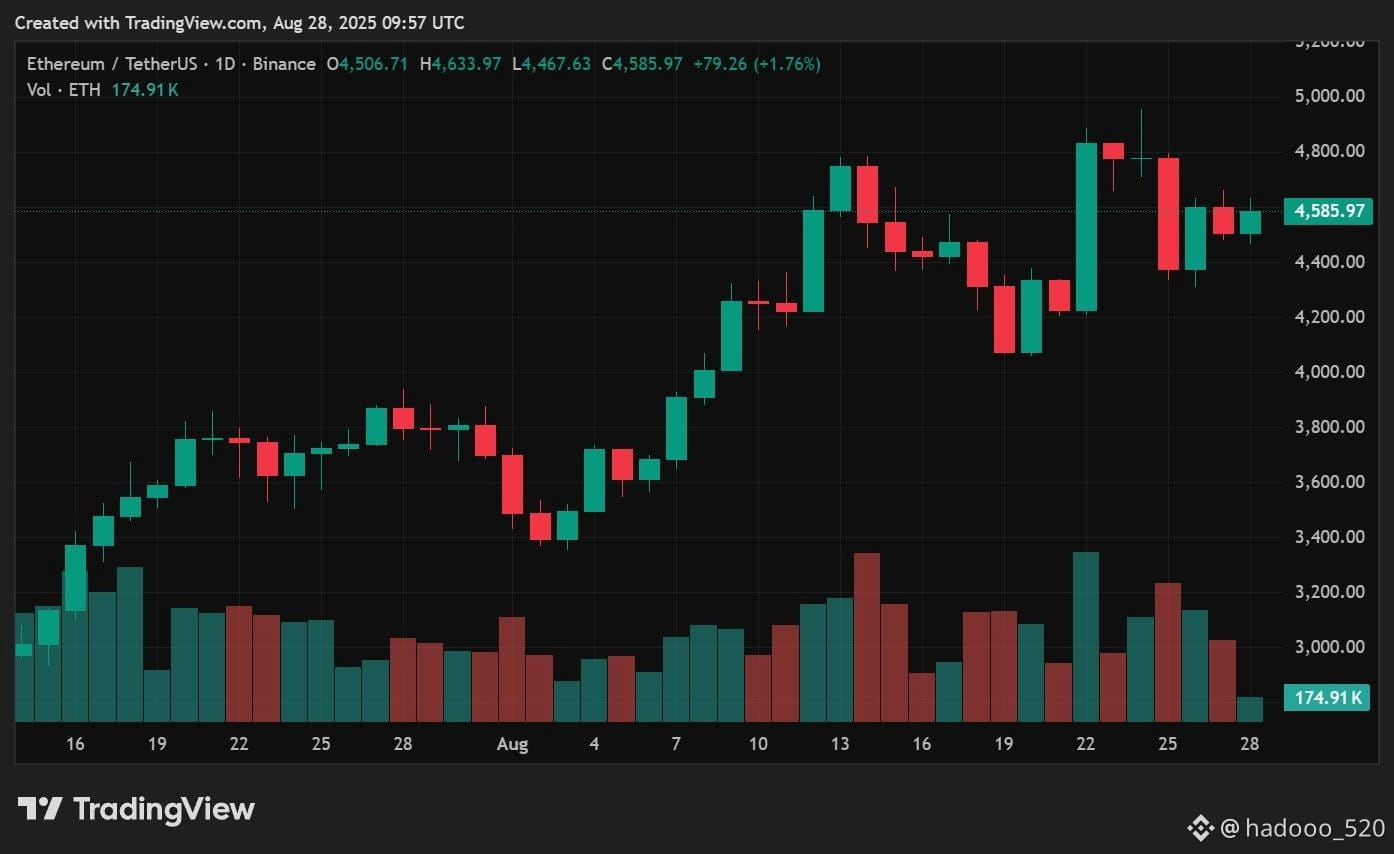The image size is (1394, 854).
Task: Click the green 174.91 K volume tag
Action: tap(1329, 698)
